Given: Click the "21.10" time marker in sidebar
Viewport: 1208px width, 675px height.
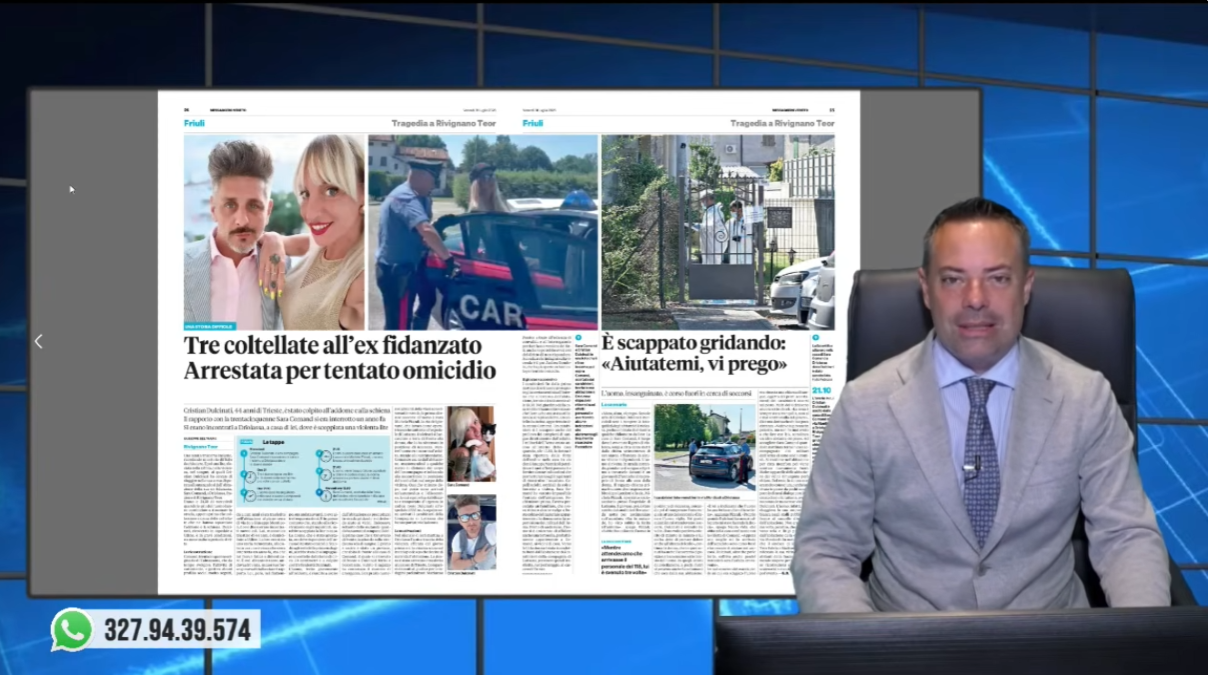Looking at the screenshot, I should click(x=821, y=391).
